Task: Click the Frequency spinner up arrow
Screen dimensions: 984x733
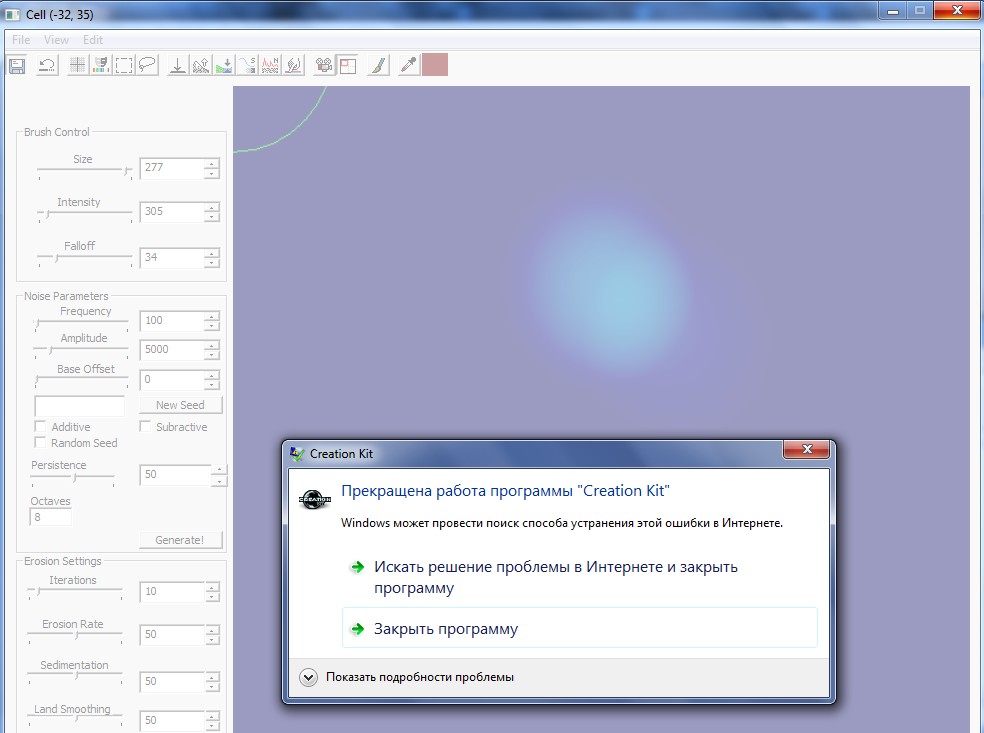Action: pos(212,316)
